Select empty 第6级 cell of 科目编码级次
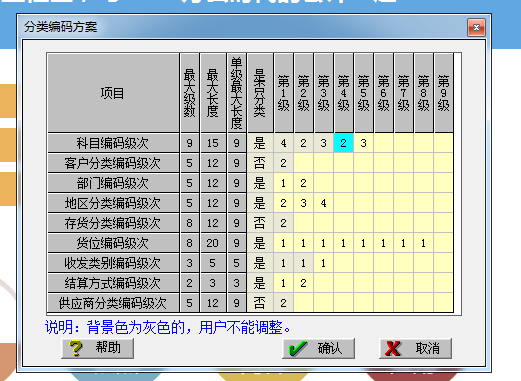 coord(383,143)
